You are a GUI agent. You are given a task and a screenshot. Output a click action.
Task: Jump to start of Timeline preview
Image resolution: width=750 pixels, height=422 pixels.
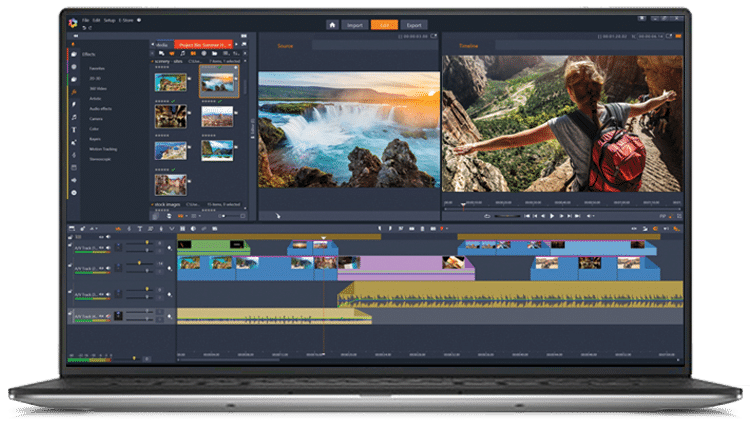tap(527, 216)
